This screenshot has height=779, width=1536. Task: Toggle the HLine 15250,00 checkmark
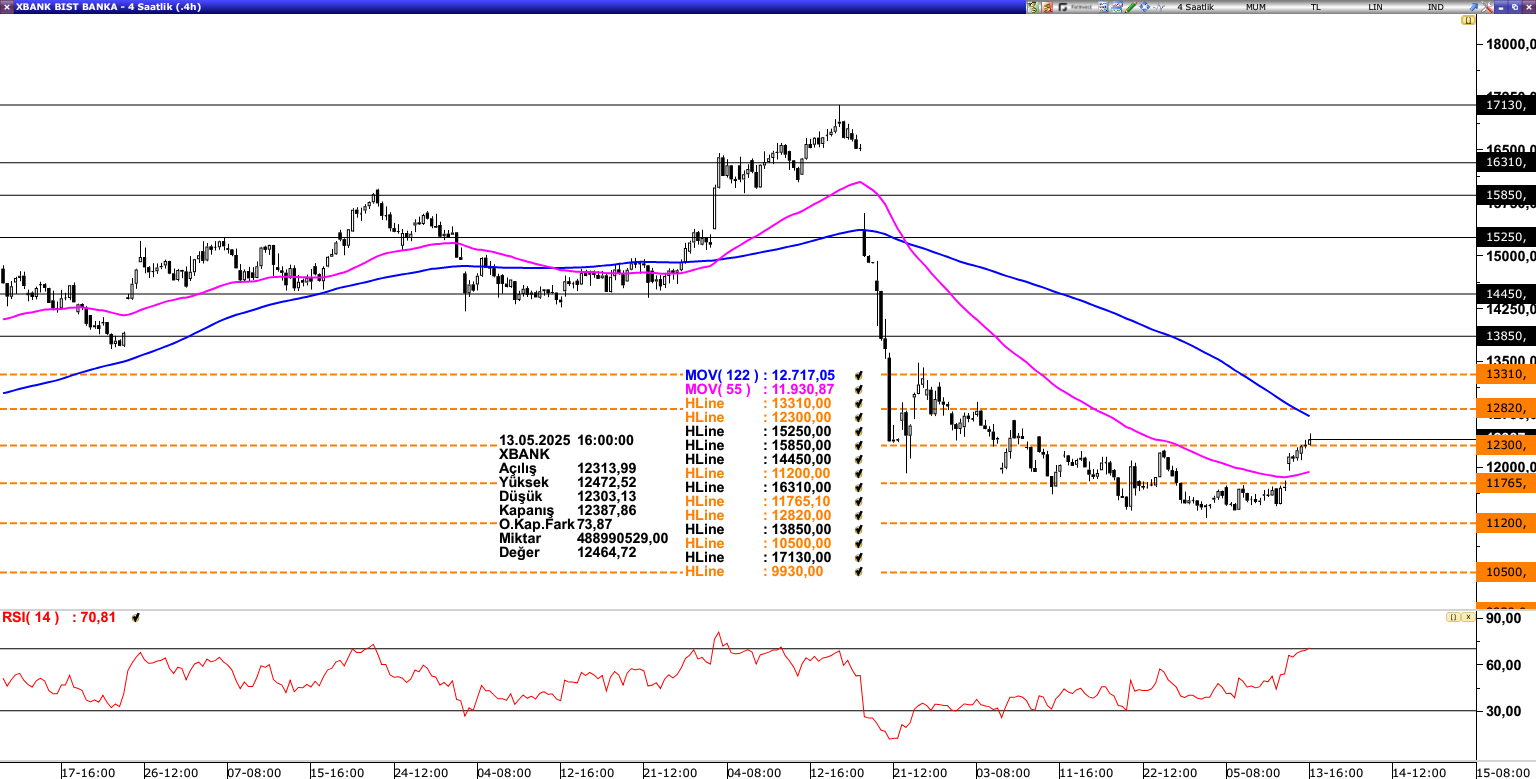point(858,431)
